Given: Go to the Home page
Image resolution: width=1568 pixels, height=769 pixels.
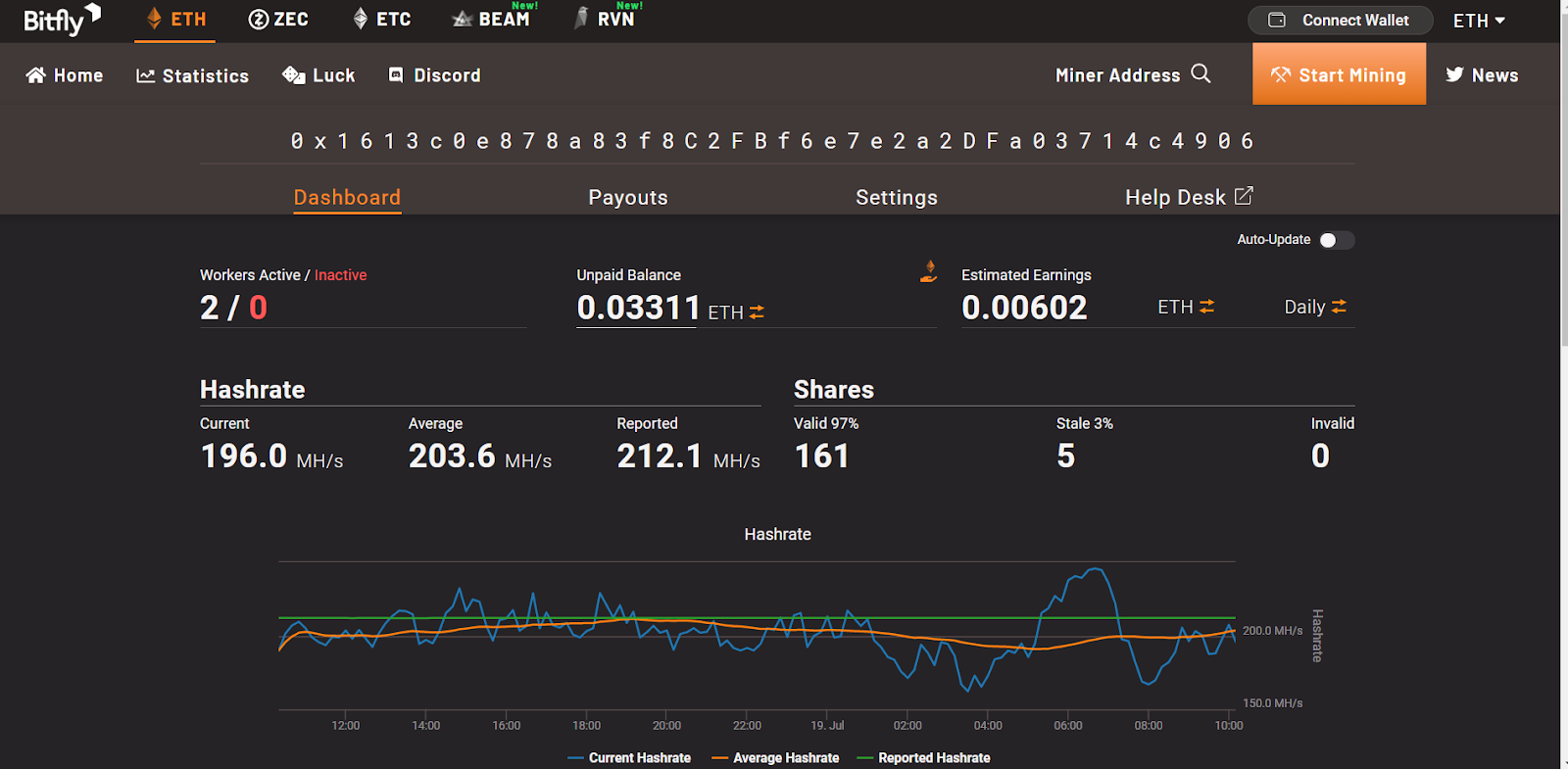Looking at the screenshot, I should tap(65, 75).
